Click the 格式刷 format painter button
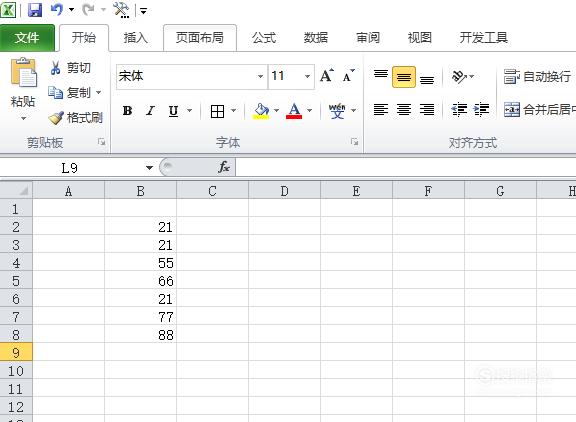Image resolution: width=576 pixels, height=422 pixels. (76, 118)
